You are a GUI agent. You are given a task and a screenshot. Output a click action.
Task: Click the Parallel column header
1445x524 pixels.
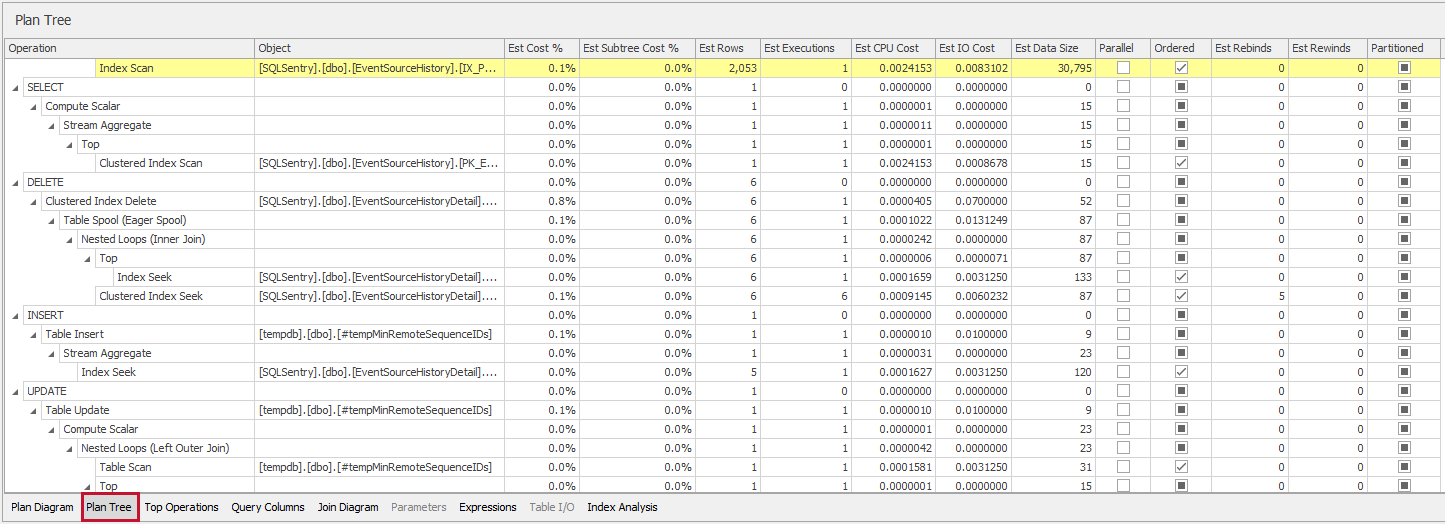pos(1121,48)
